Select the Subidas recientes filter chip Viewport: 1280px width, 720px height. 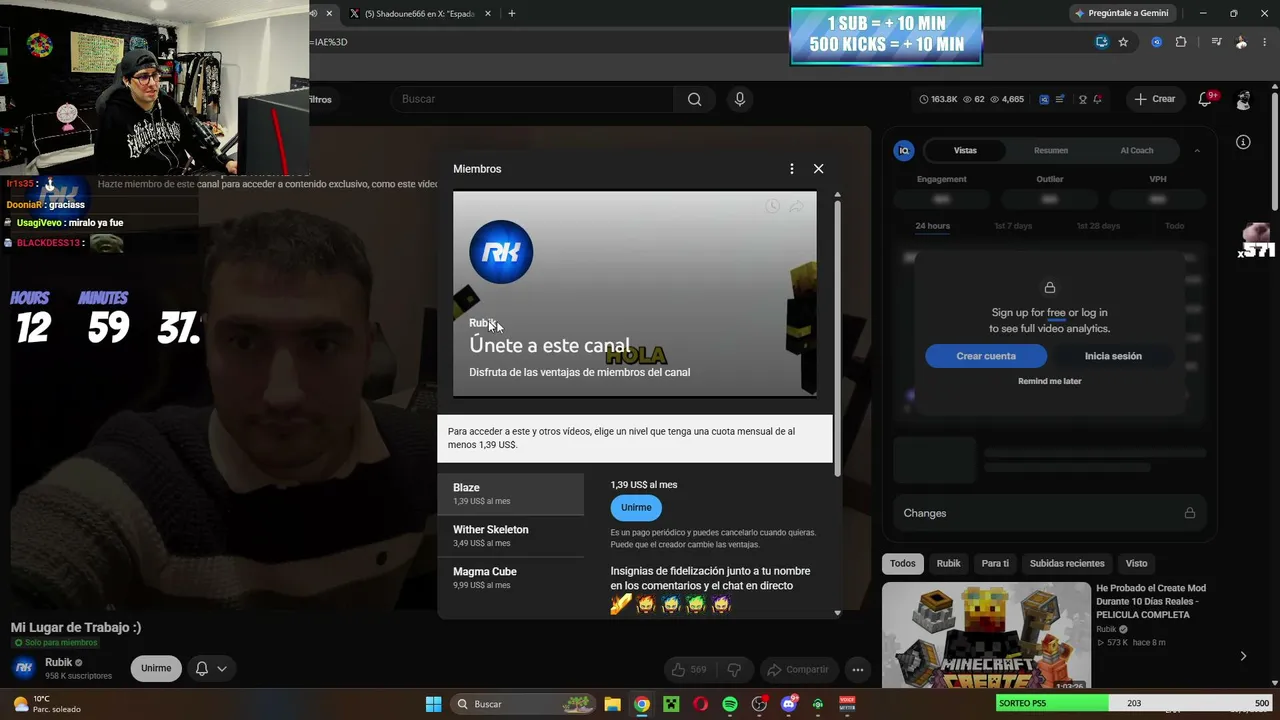click(1067, 563)
